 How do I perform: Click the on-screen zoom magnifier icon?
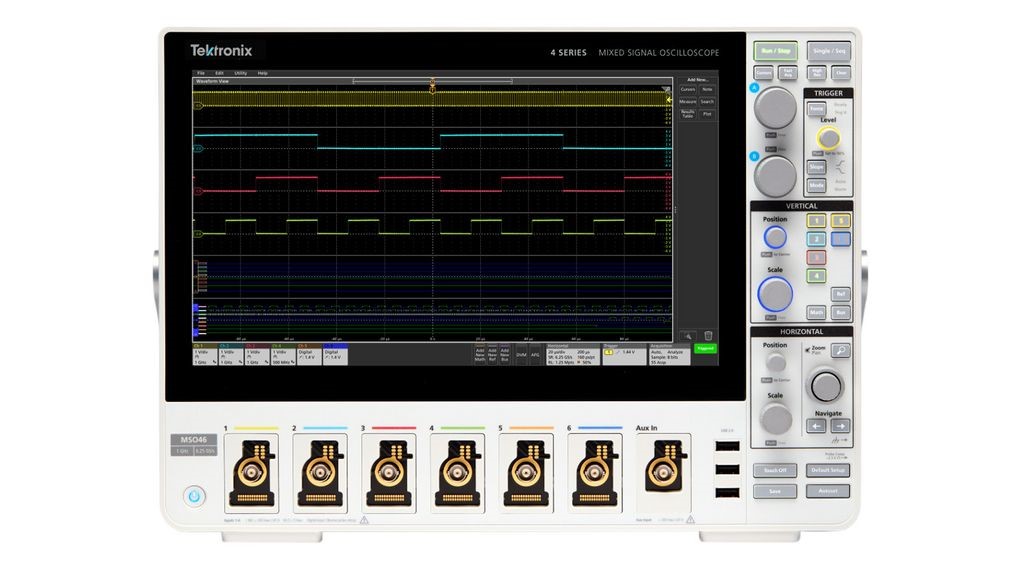tap(687, 336)
